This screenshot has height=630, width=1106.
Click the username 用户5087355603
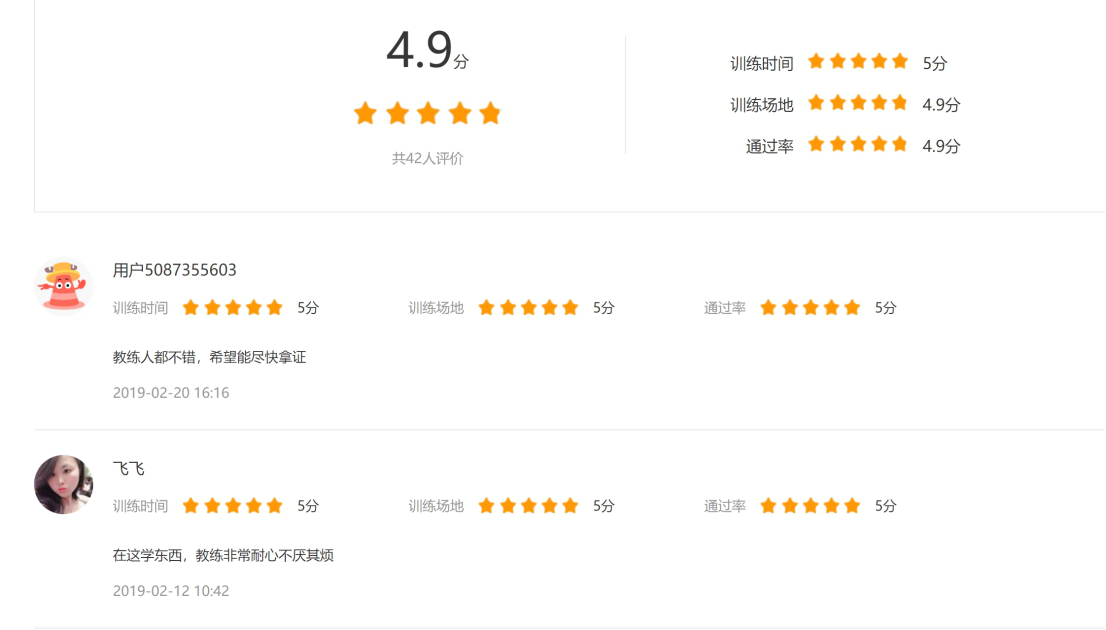(175, 270)
